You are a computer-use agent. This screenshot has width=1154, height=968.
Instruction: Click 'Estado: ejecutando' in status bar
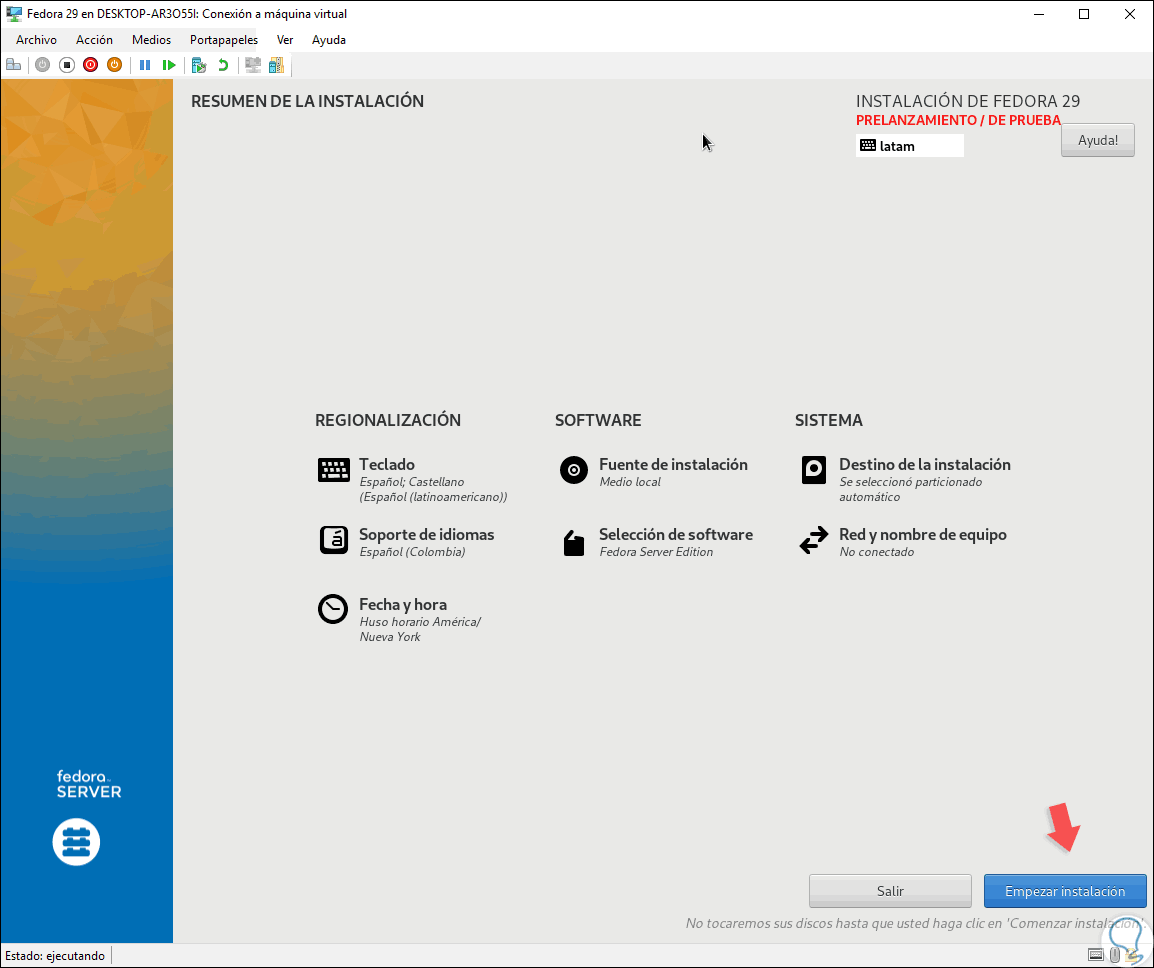[x=55, y=955]
